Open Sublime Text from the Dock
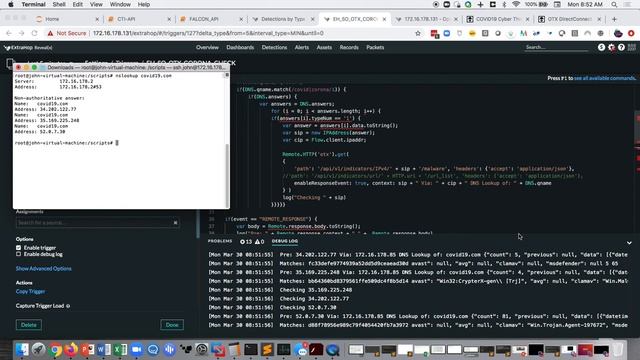This screenshot has width=640, height=360. [267, 349]
